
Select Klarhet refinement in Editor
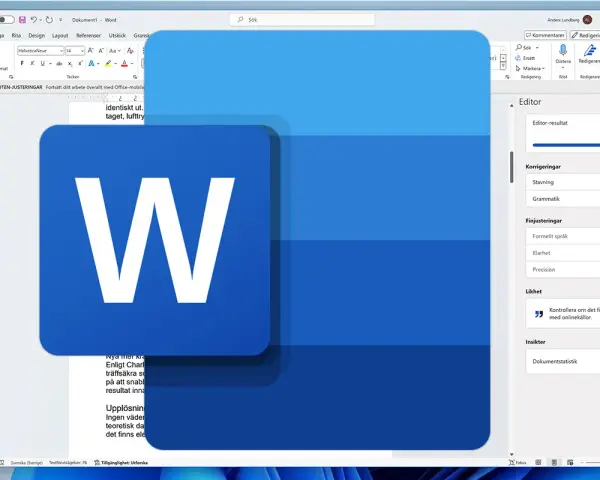[563, 253]
